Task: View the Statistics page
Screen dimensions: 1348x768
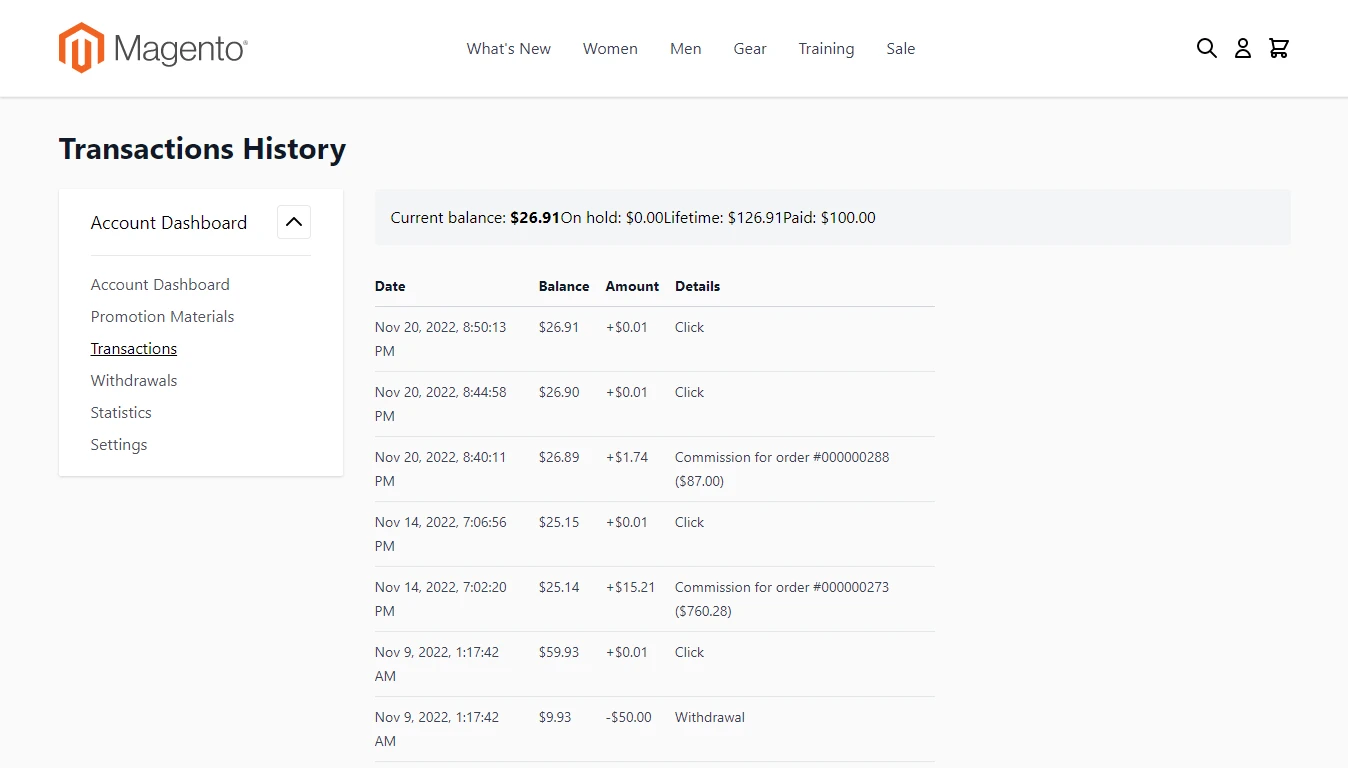Action: click(121, 413)
